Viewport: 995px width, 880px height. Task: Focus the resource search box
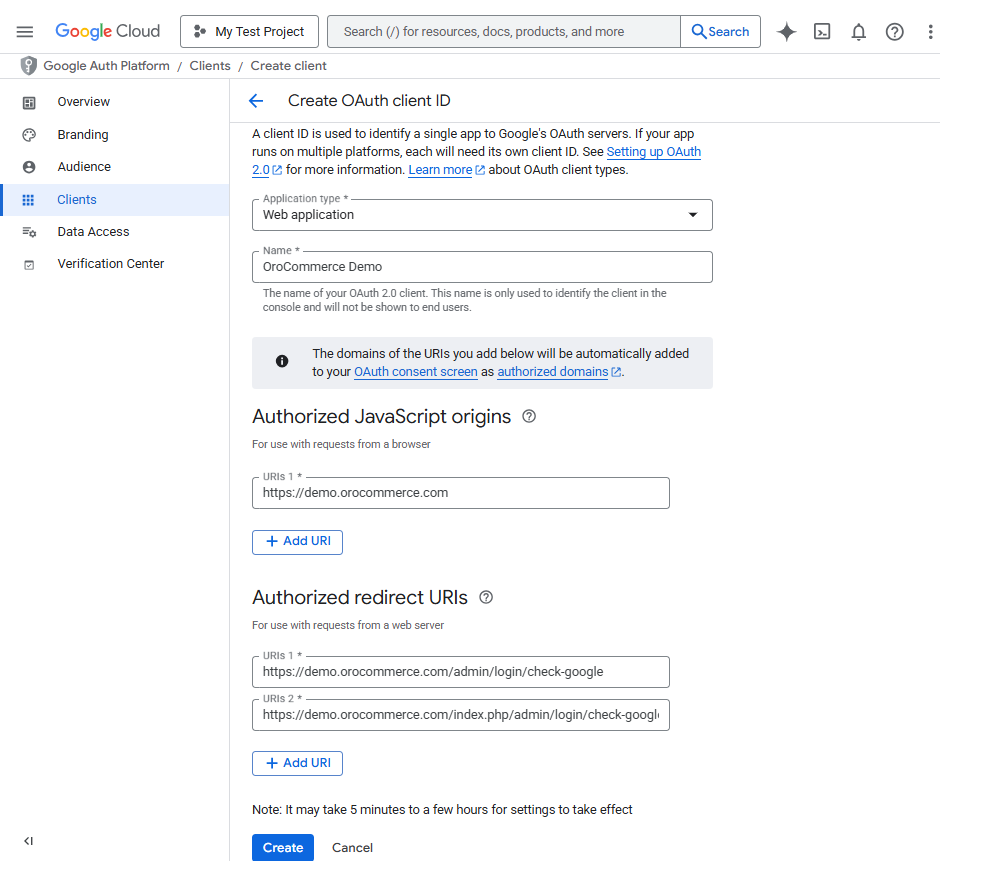tap(504, 32)
